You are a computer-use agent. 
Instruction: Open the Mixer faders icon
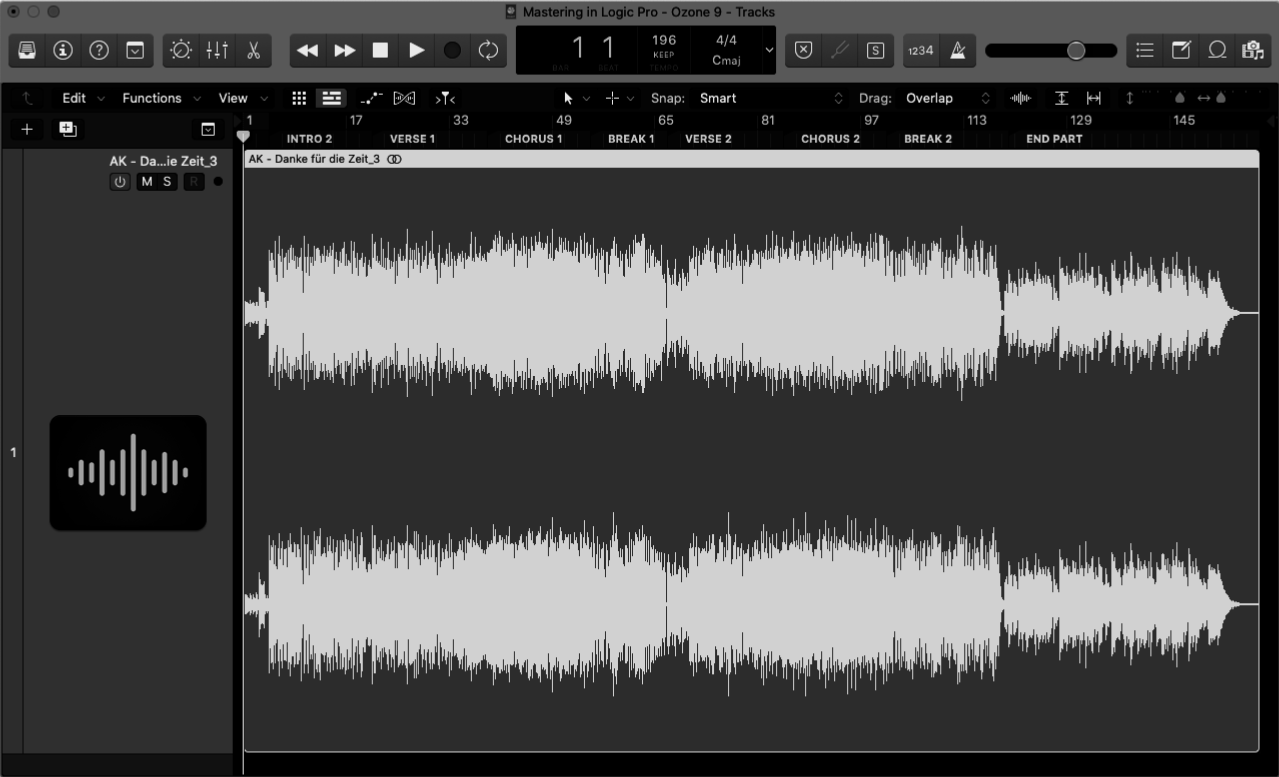coord(217,50)
